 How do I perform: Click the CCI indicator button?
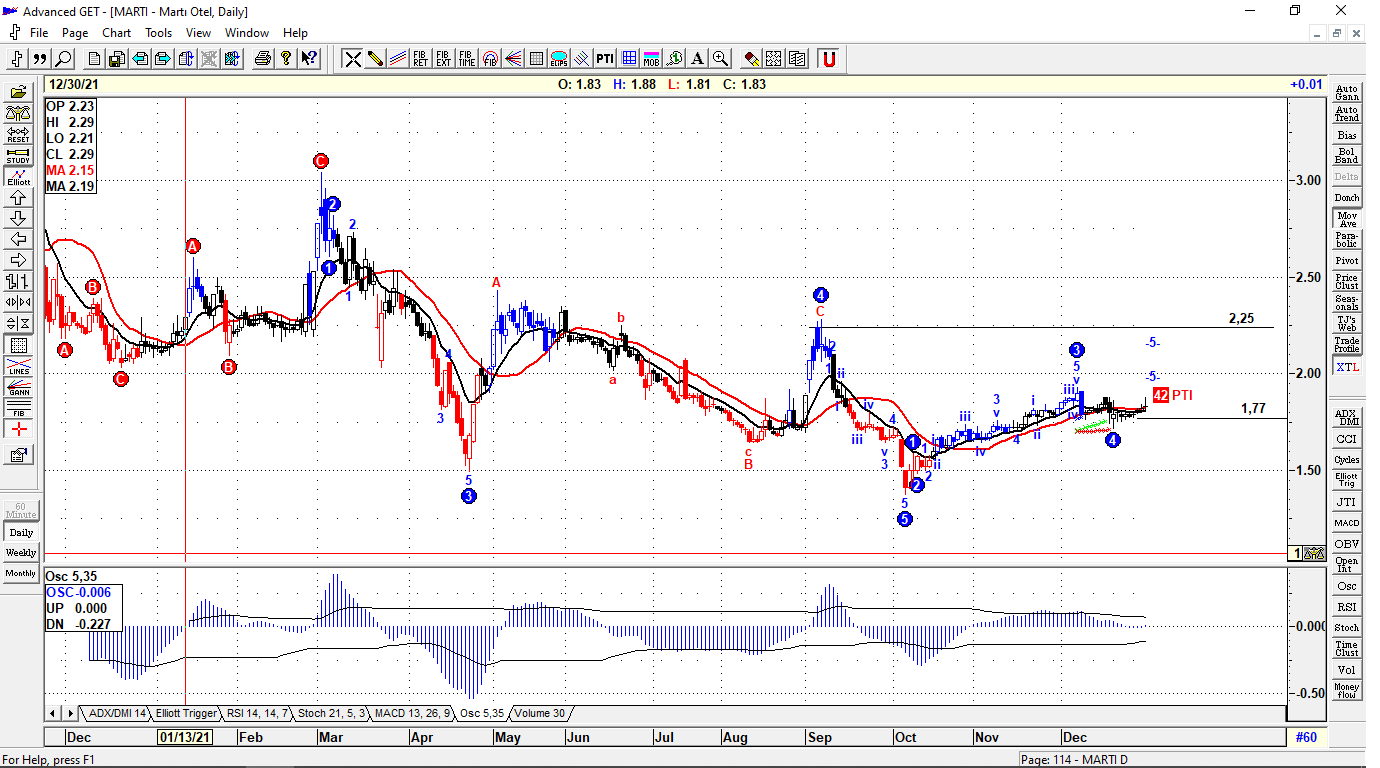[x=1347, y=439]
